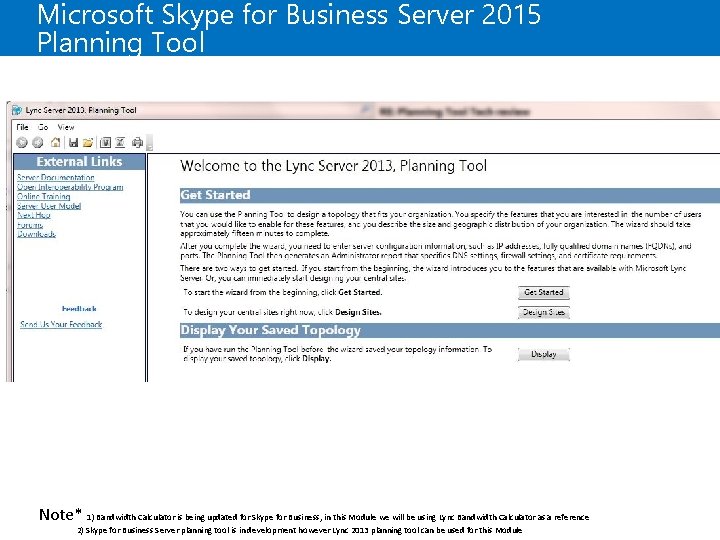This screenshot has width=720, height=540.
Task: Click the Visio export toolbar icon
Action: 105,143
